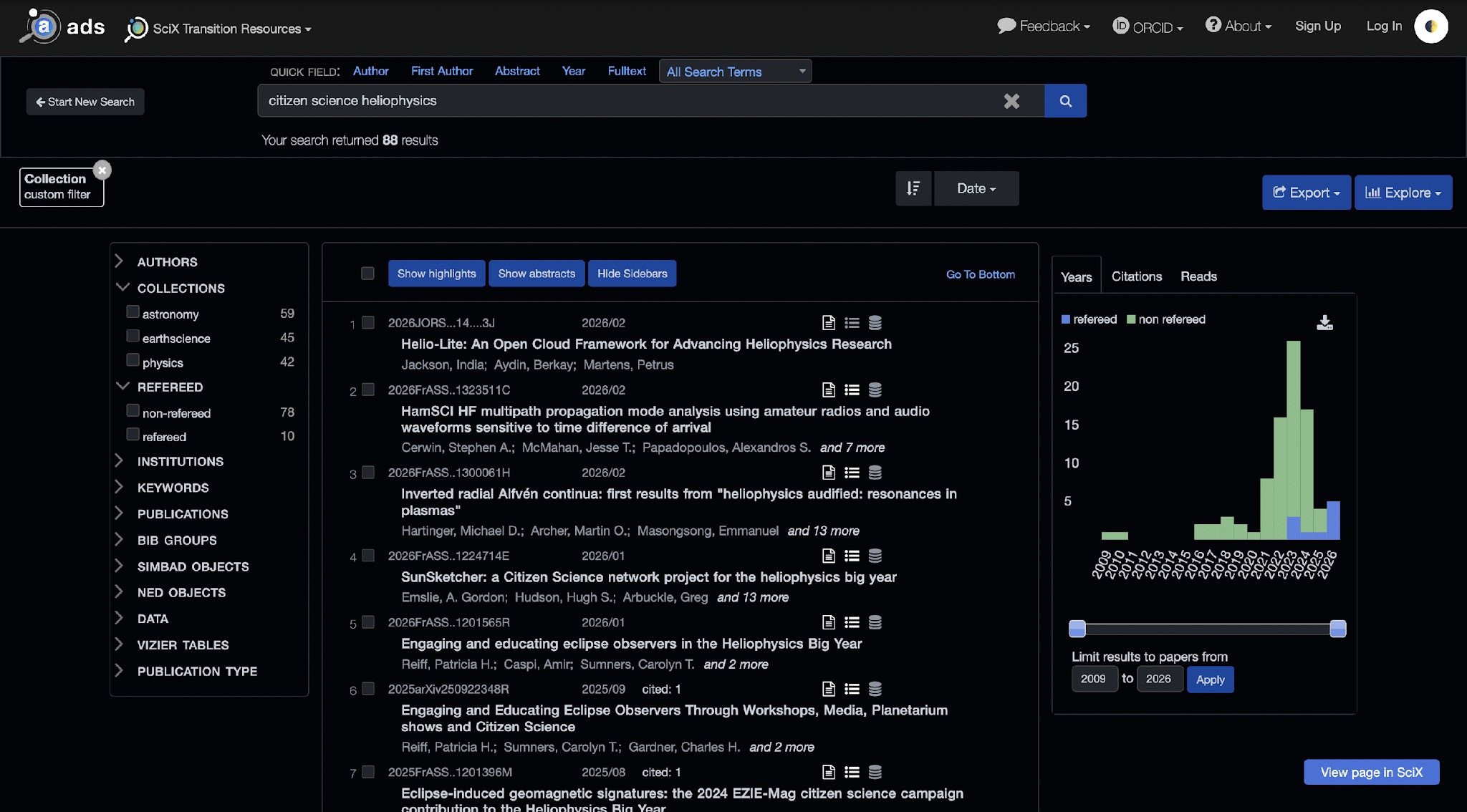Toggle the dark mode theme icon

1430,26
